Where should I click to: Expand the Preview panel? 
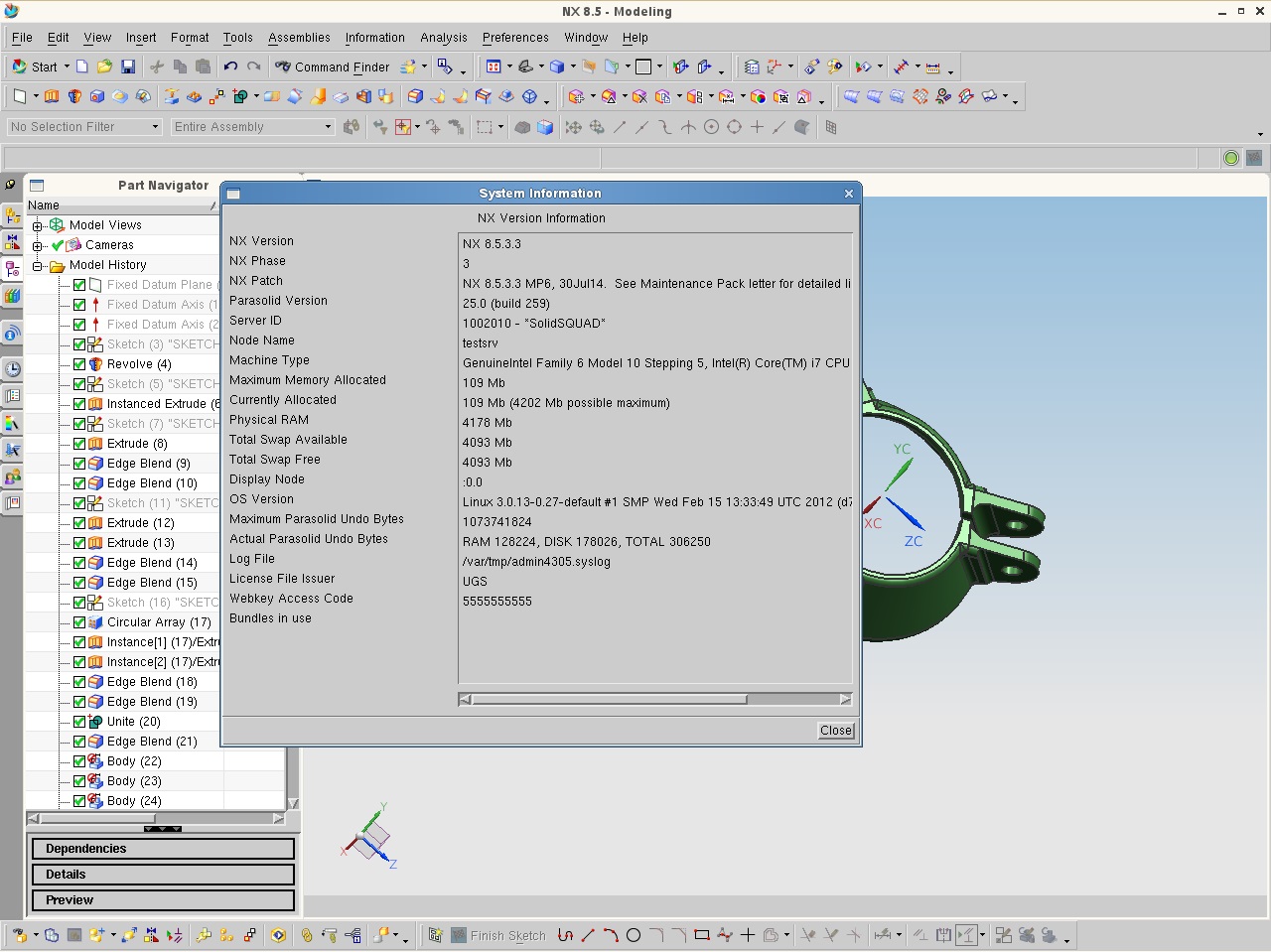click(163, 900)
